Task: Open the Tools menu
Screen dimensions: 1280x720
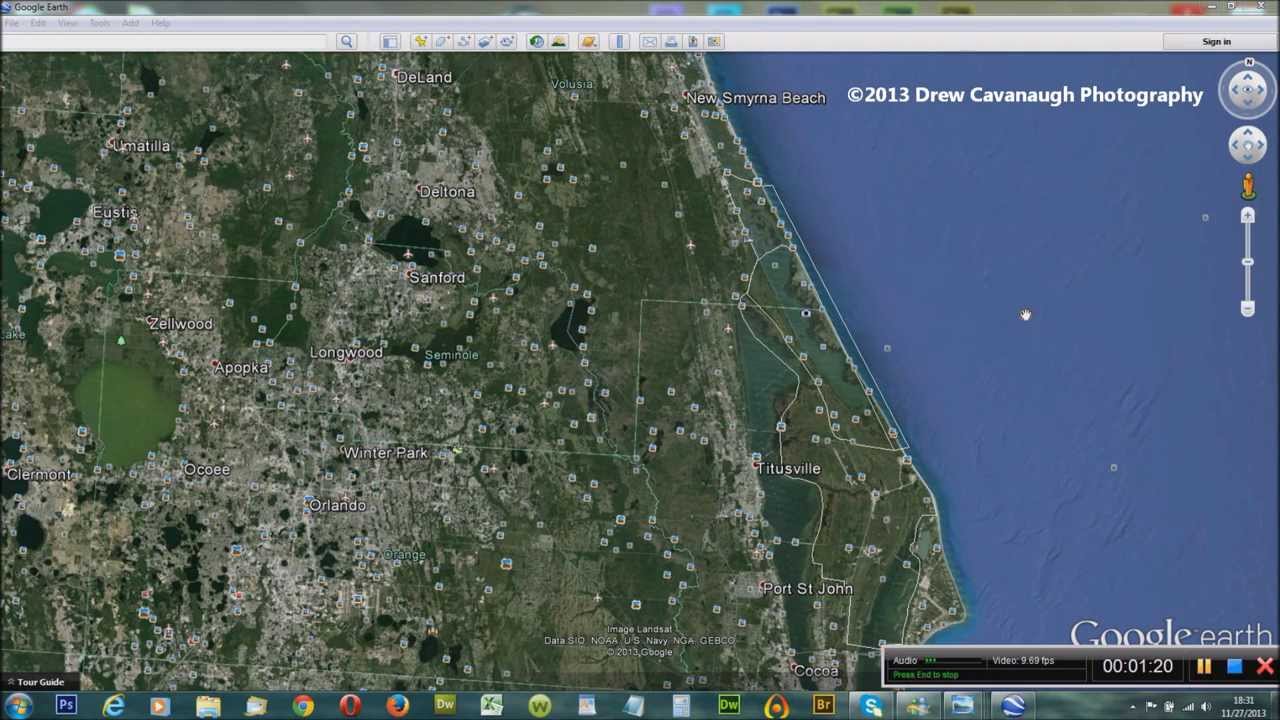Action: click(100, 23)
